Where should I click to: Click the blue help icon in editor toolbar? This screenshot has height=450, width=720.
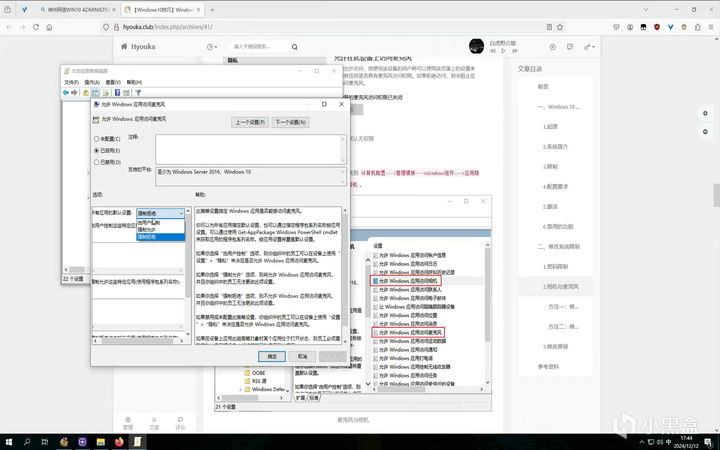tap(115, 93)
